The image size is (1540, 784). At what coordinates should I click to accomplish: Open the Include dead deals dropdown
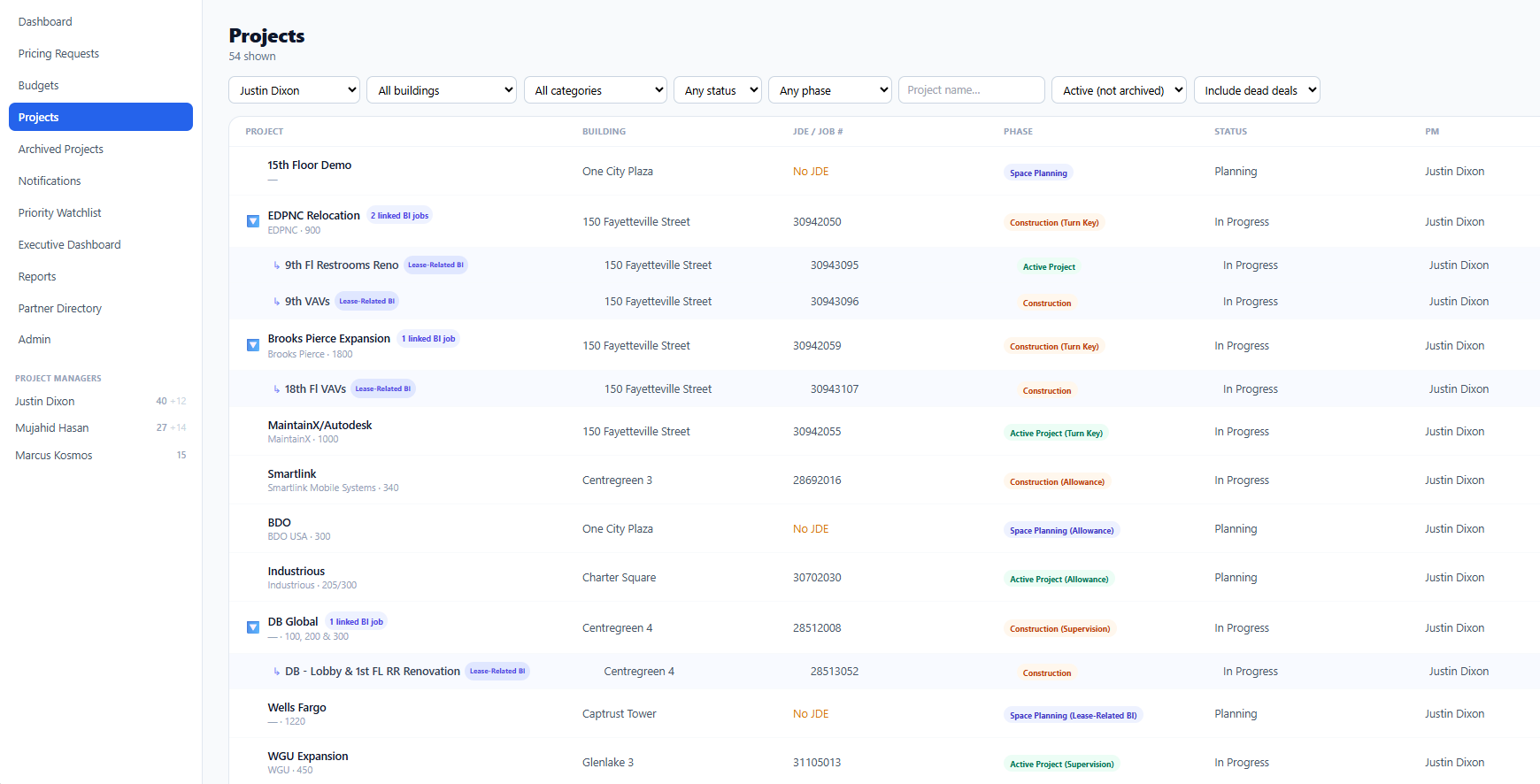[1257, 90]
